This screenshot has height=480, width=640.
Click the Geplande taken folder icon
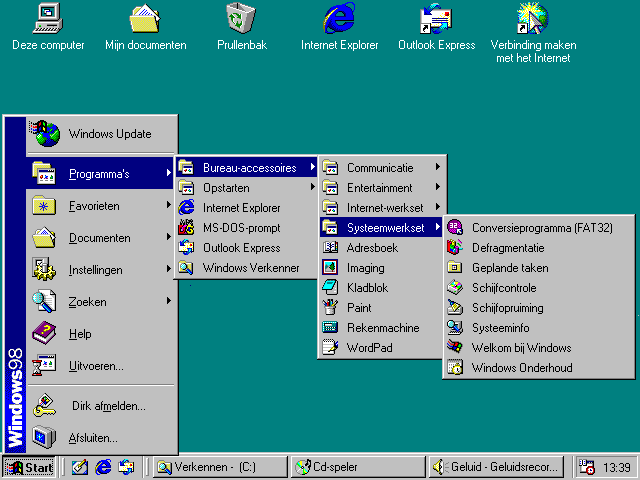tap(455, 267)
